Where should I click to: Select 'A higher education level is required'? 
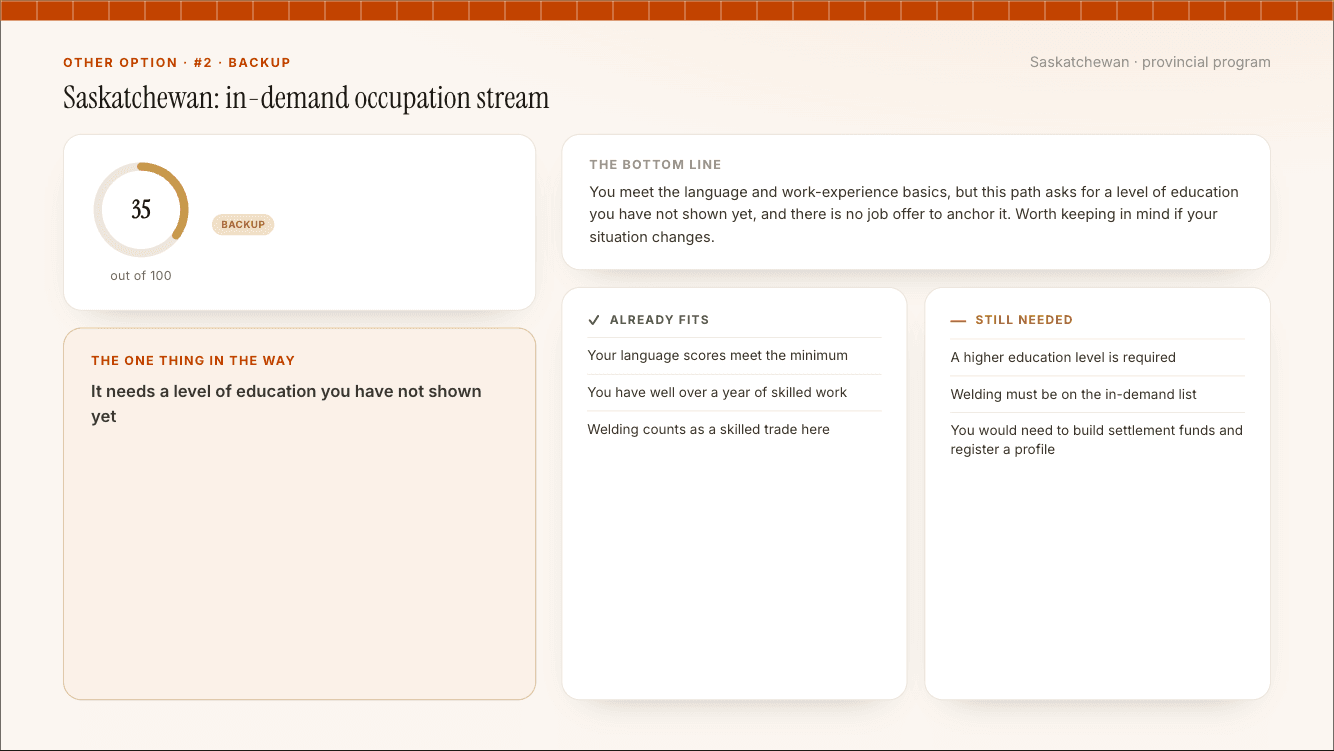pos(1063,358)
